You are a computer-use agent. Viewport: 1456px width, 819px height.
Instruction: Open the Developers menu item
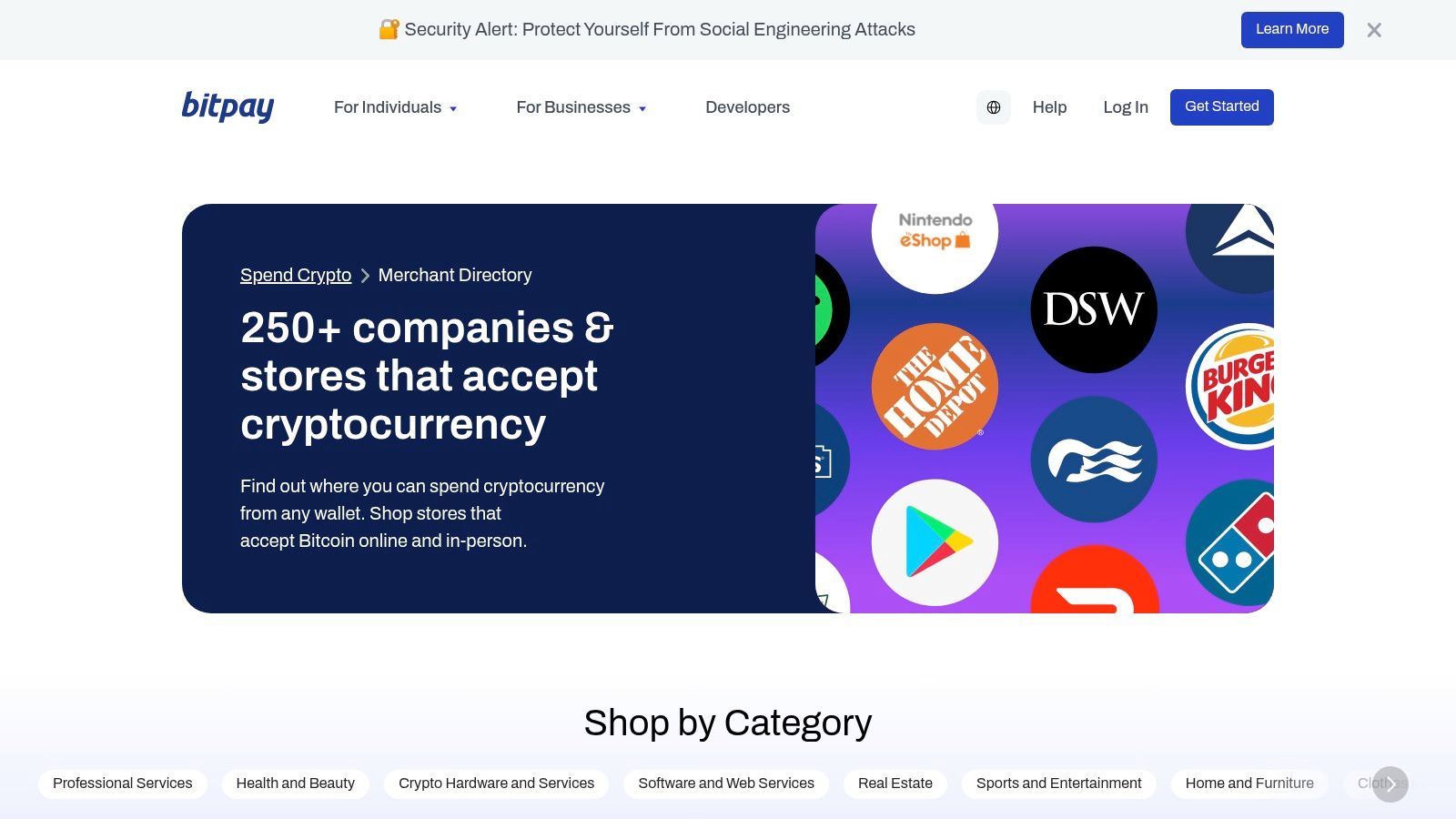tap(748, 107)
